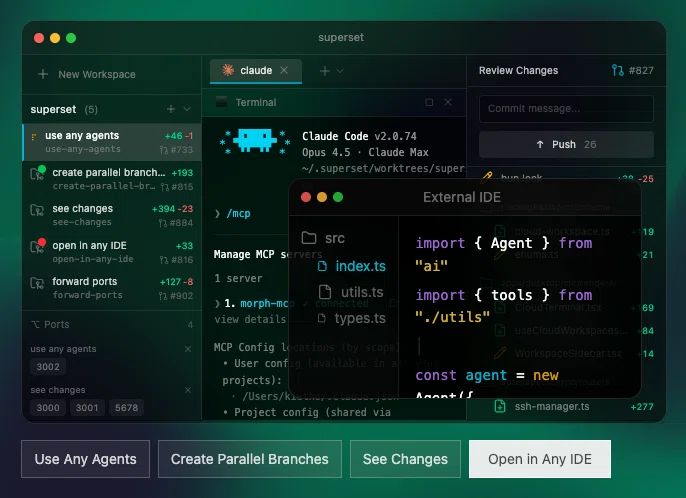
Task: Click the edit pencil icon beside bun.lock
Action: pyautogui.click(x=486, y=176)
